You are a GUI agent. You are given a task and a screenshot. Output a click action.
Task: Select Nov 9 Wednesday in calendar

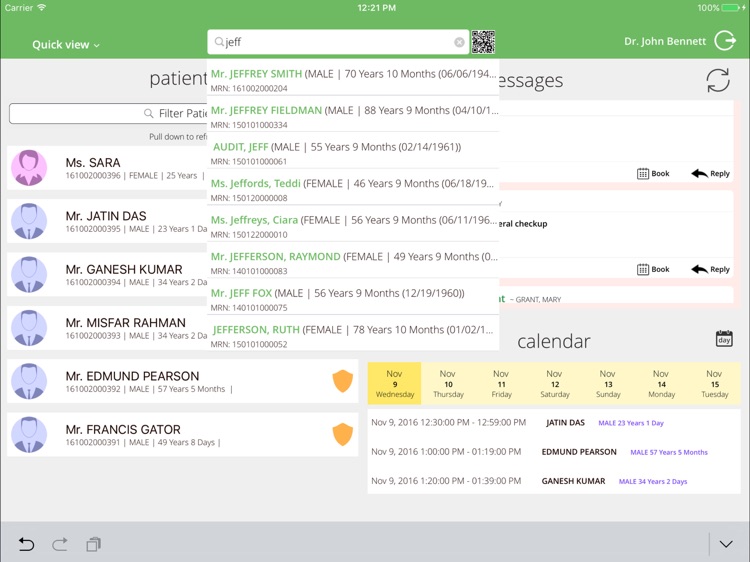395,384
